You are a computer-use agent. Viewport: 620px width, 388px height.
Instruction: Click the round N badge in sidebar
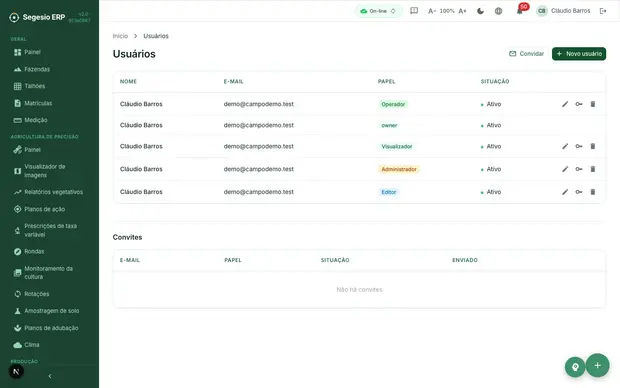tap(16, 371)
